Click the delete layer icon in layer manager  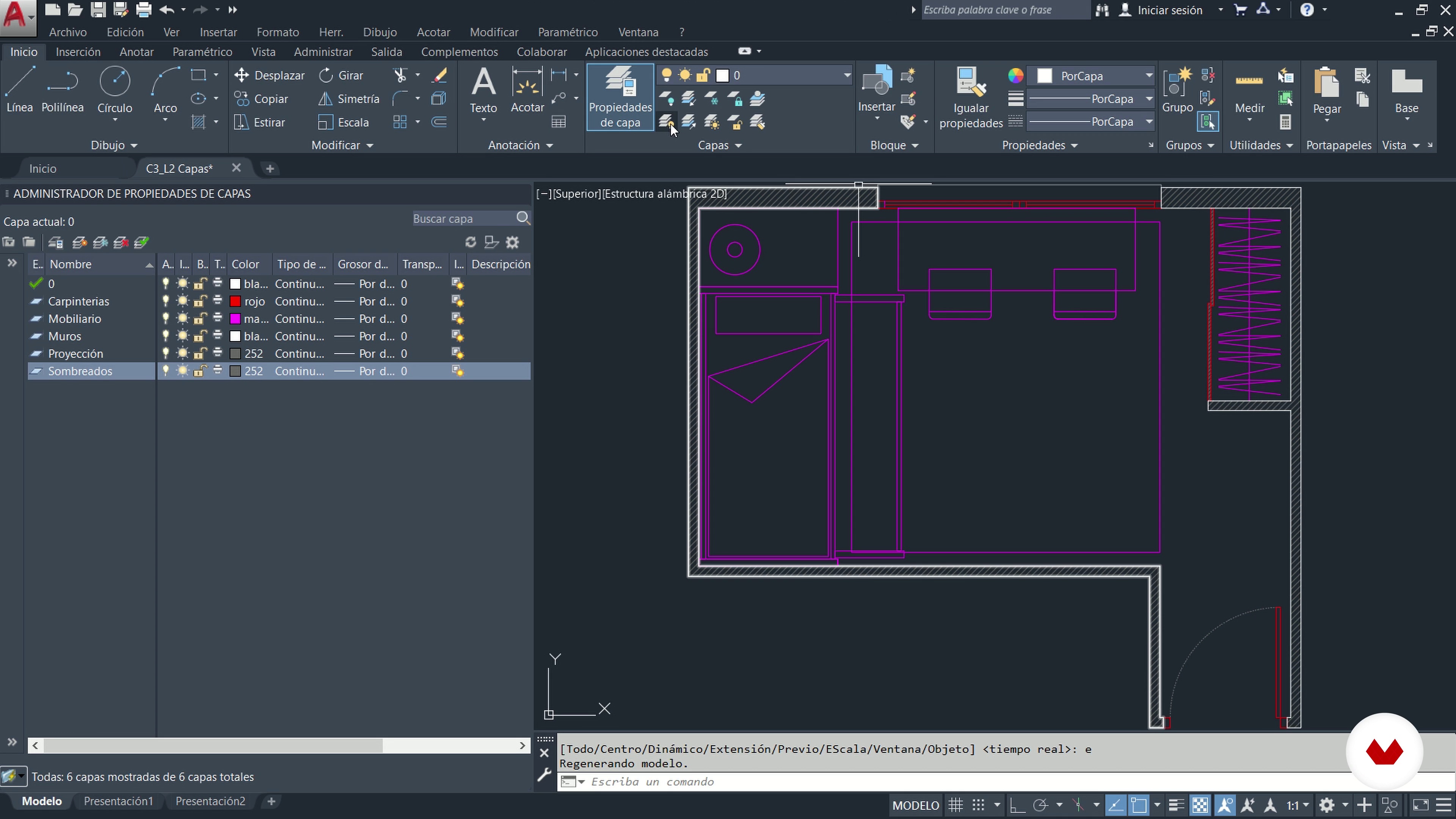[121, 243]
